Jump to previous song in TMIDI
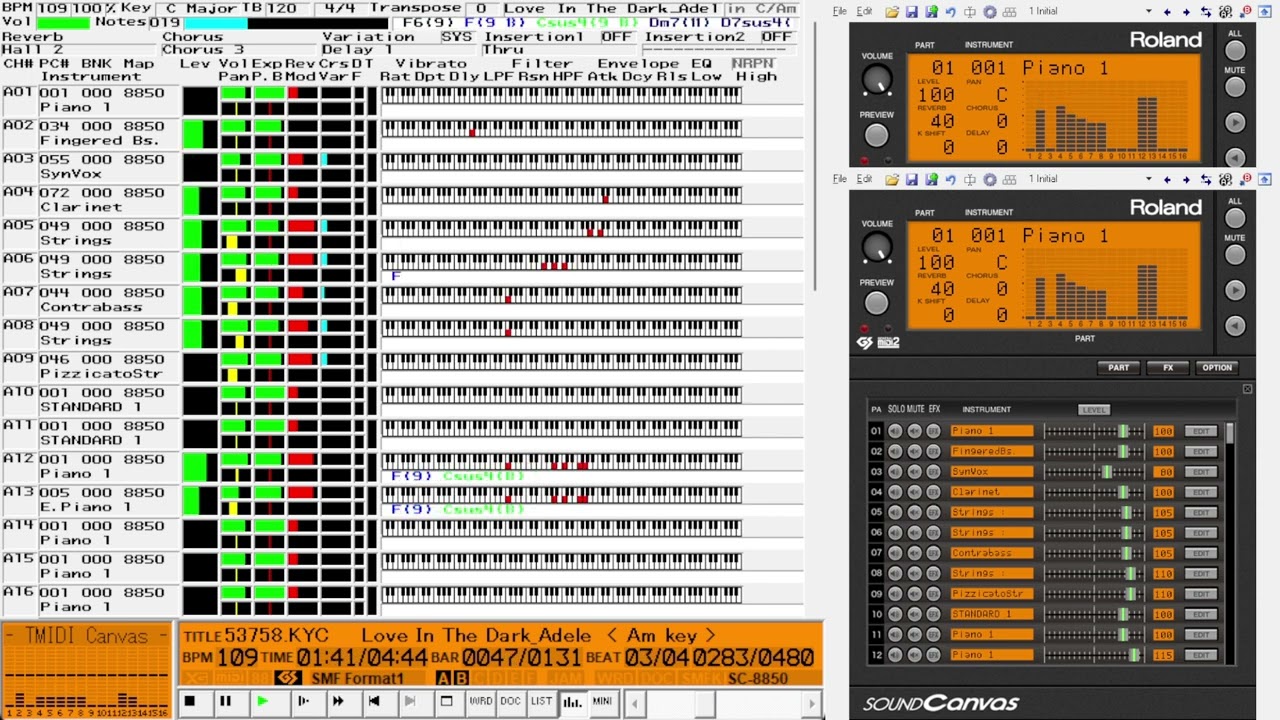This screenshot has width=1280, height=720. 374,702
